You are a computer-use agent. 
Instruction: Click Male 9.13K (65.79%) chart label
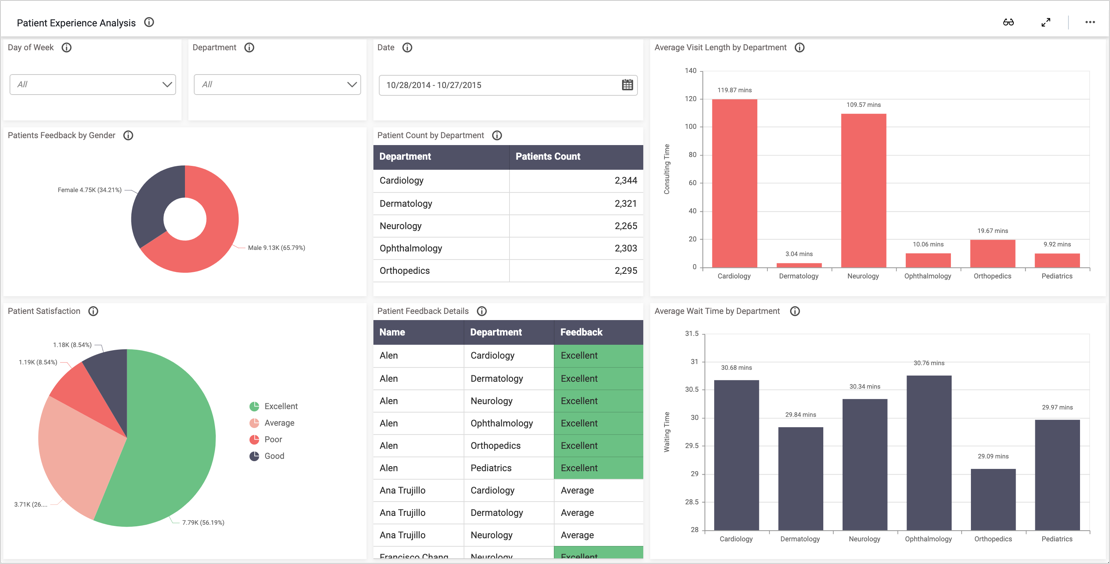pyautogui.click(x=277, y=248)
